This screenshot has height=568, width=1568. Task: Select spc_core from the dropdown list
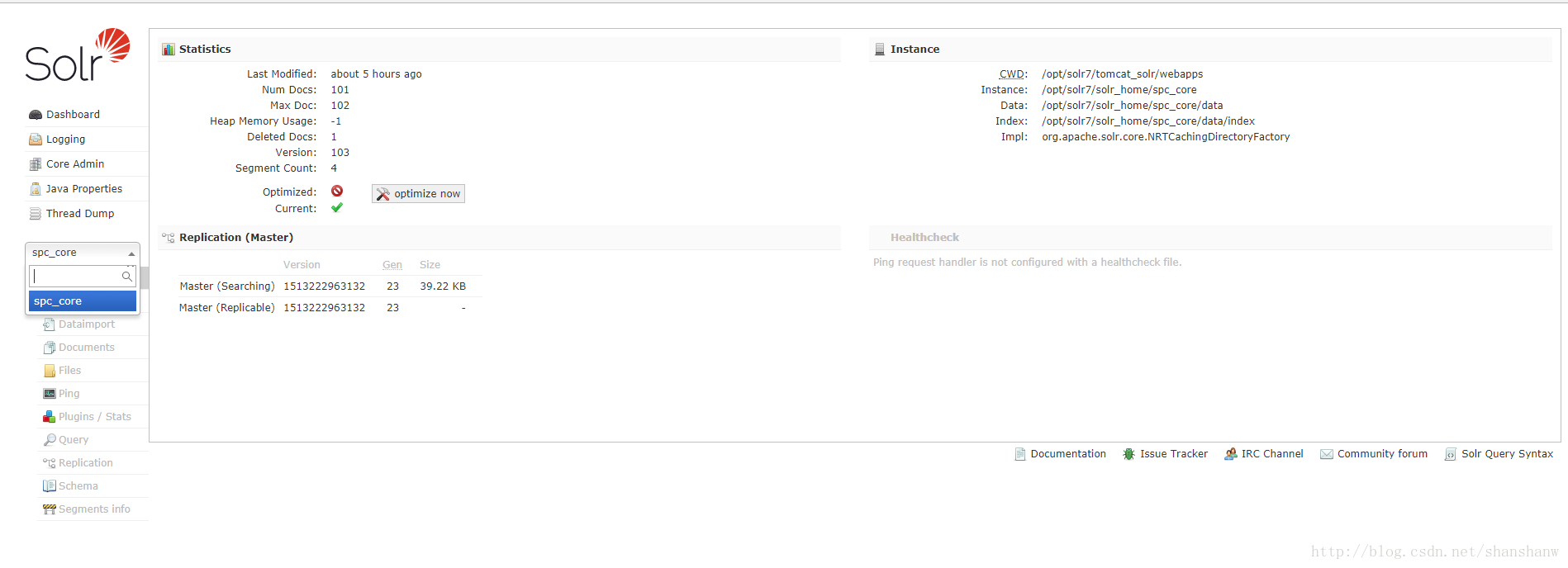[x=83, y=301]
